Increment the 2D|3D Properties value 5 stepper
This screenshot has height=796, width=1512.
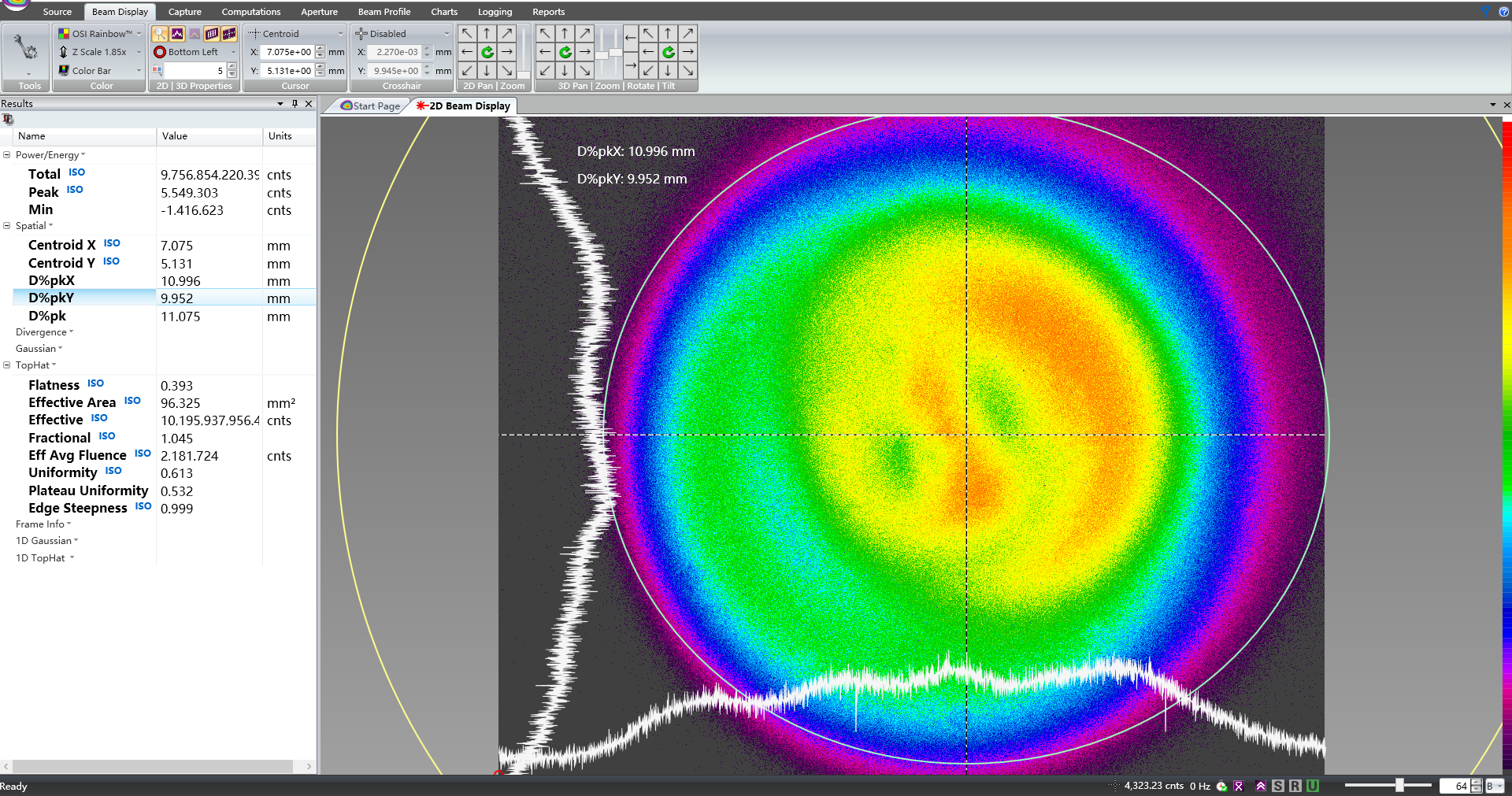click(232, 67)
